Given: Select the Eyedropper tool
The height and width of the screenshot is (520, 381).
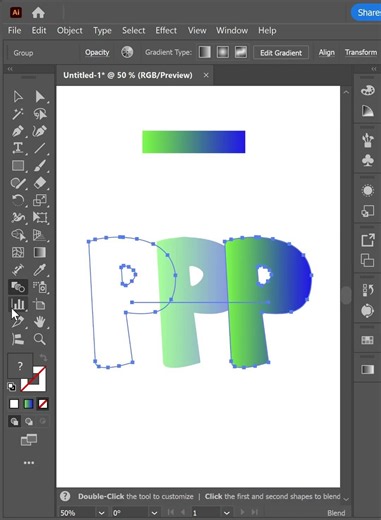Looking at the screenshot, I should tap(40, 270).
